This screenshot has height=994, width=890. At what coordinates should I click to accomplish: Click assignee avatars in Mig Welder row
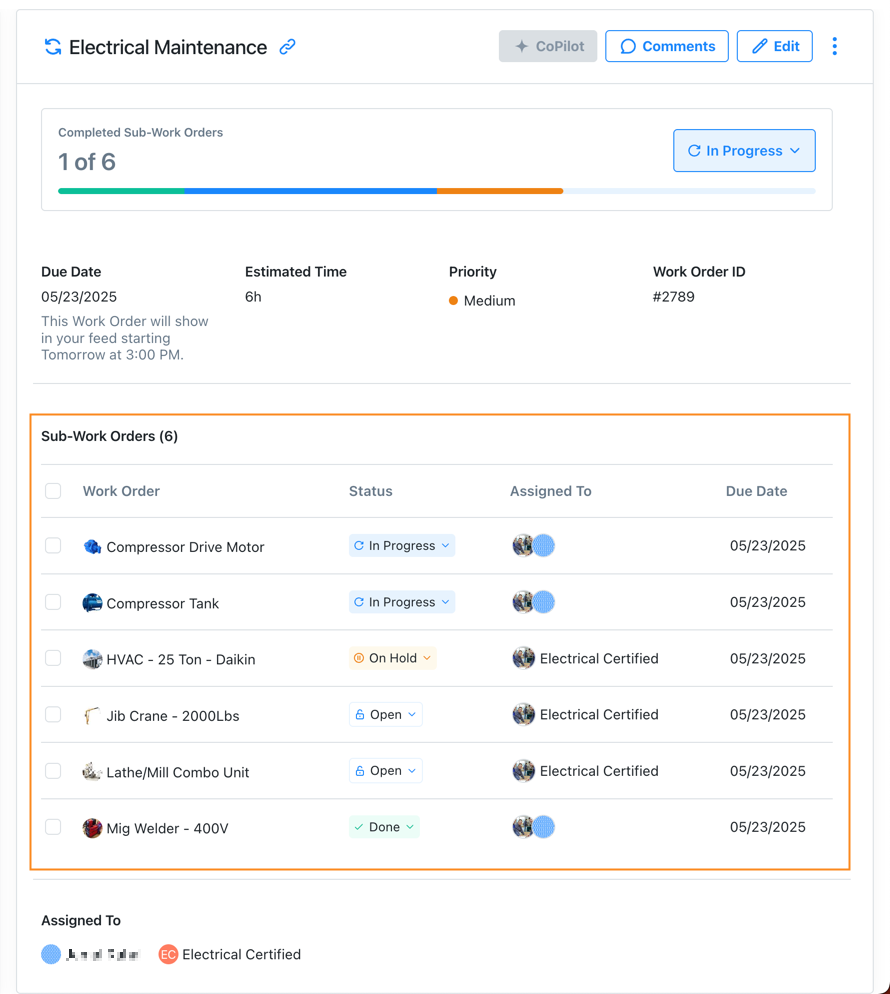533,827
